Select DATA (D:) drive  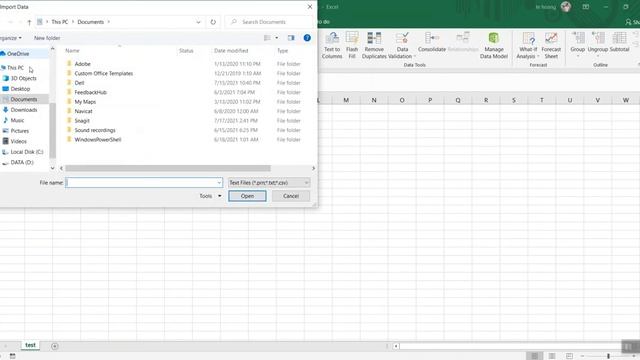(x=22, y=162)
